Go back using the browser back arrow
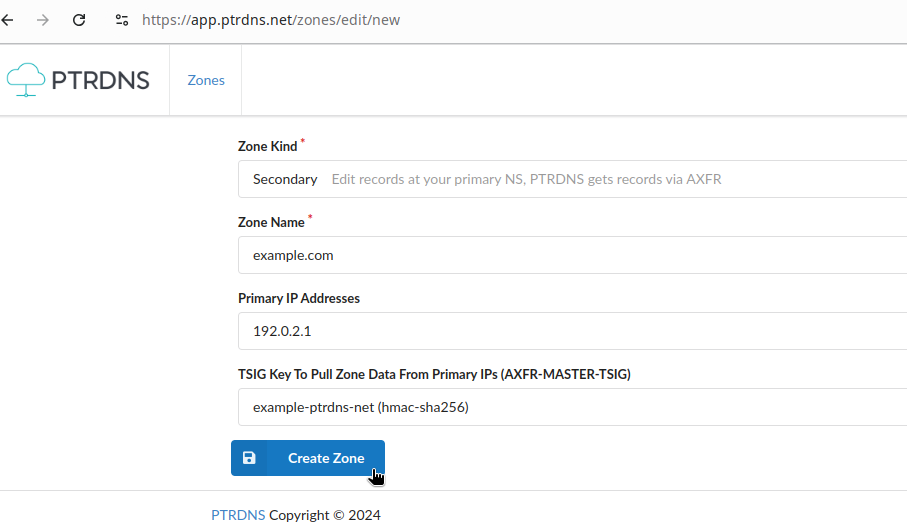 point(8,20)
